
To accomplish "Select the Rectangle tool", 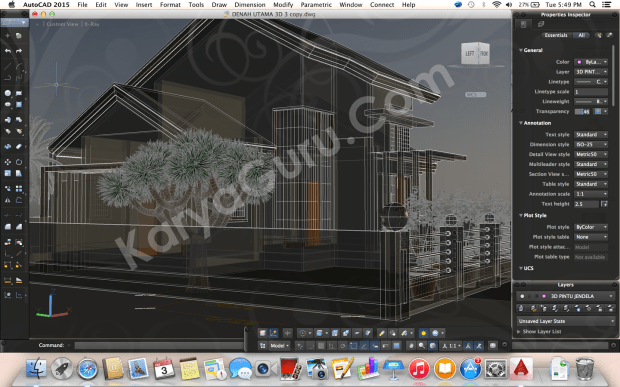I will (19, 93).
